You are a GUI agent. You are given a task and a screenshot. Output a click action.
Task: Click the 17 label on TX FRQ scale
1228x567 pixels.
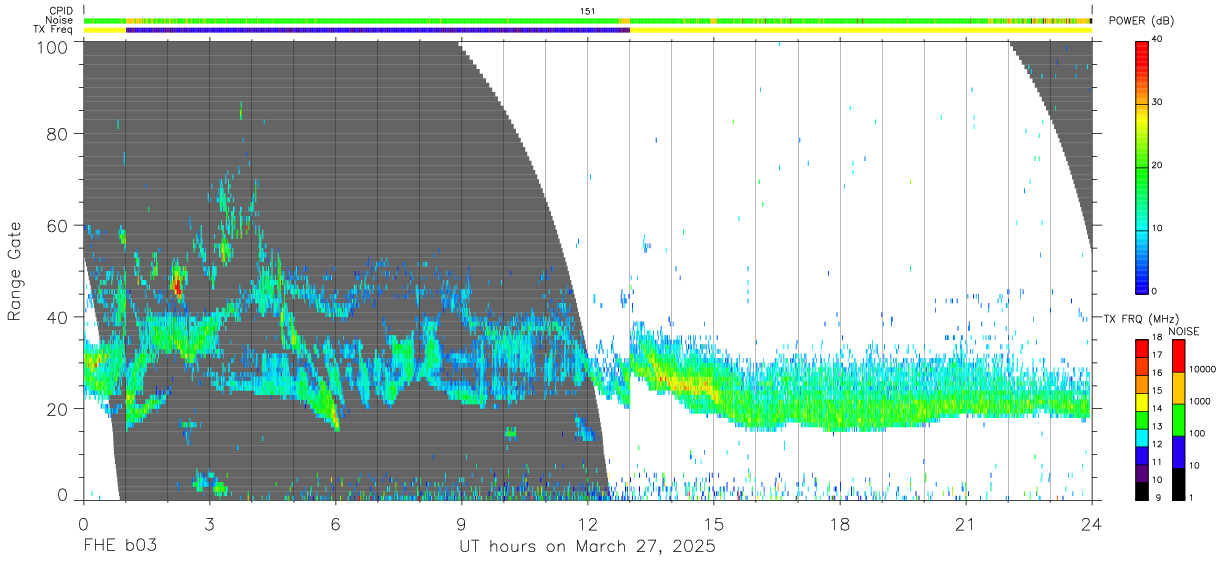1158,355
